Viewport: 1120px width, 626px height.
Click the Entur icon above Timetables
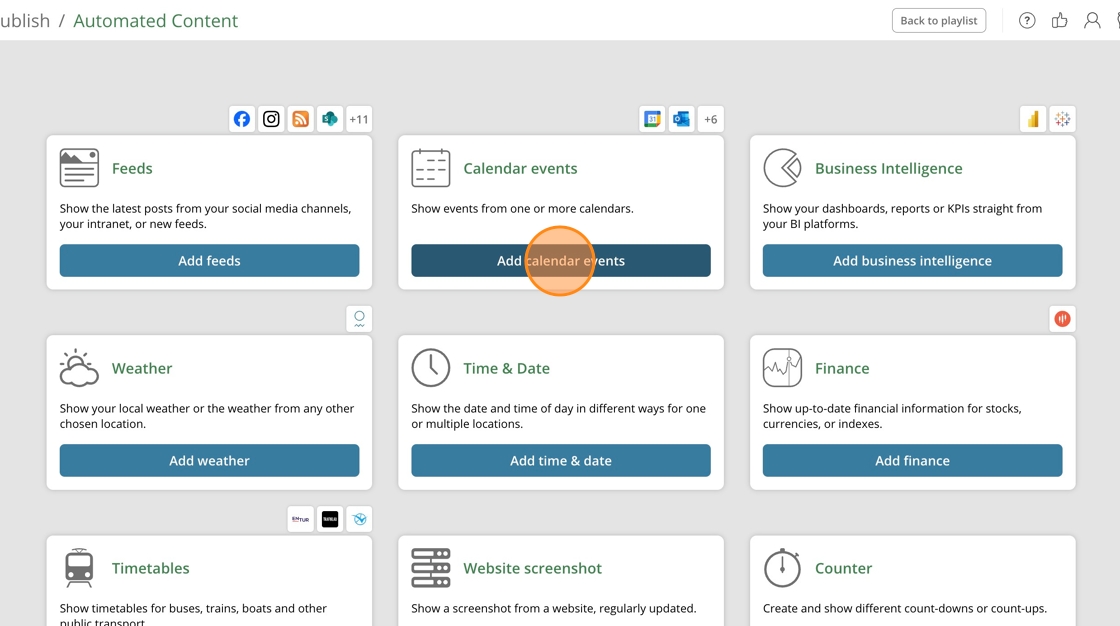point(301,519)
